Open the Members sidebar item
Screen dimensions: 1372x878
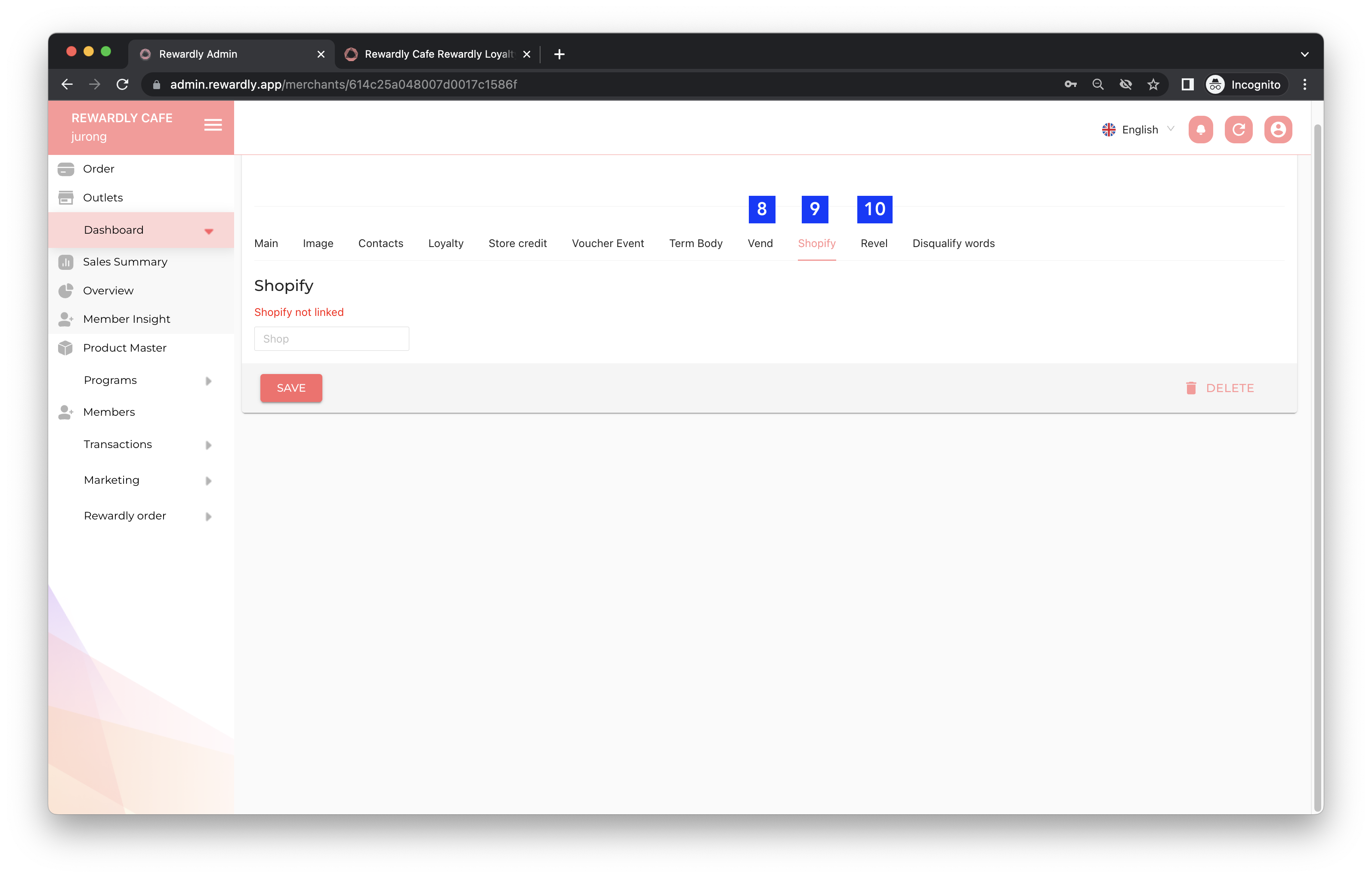108,412
